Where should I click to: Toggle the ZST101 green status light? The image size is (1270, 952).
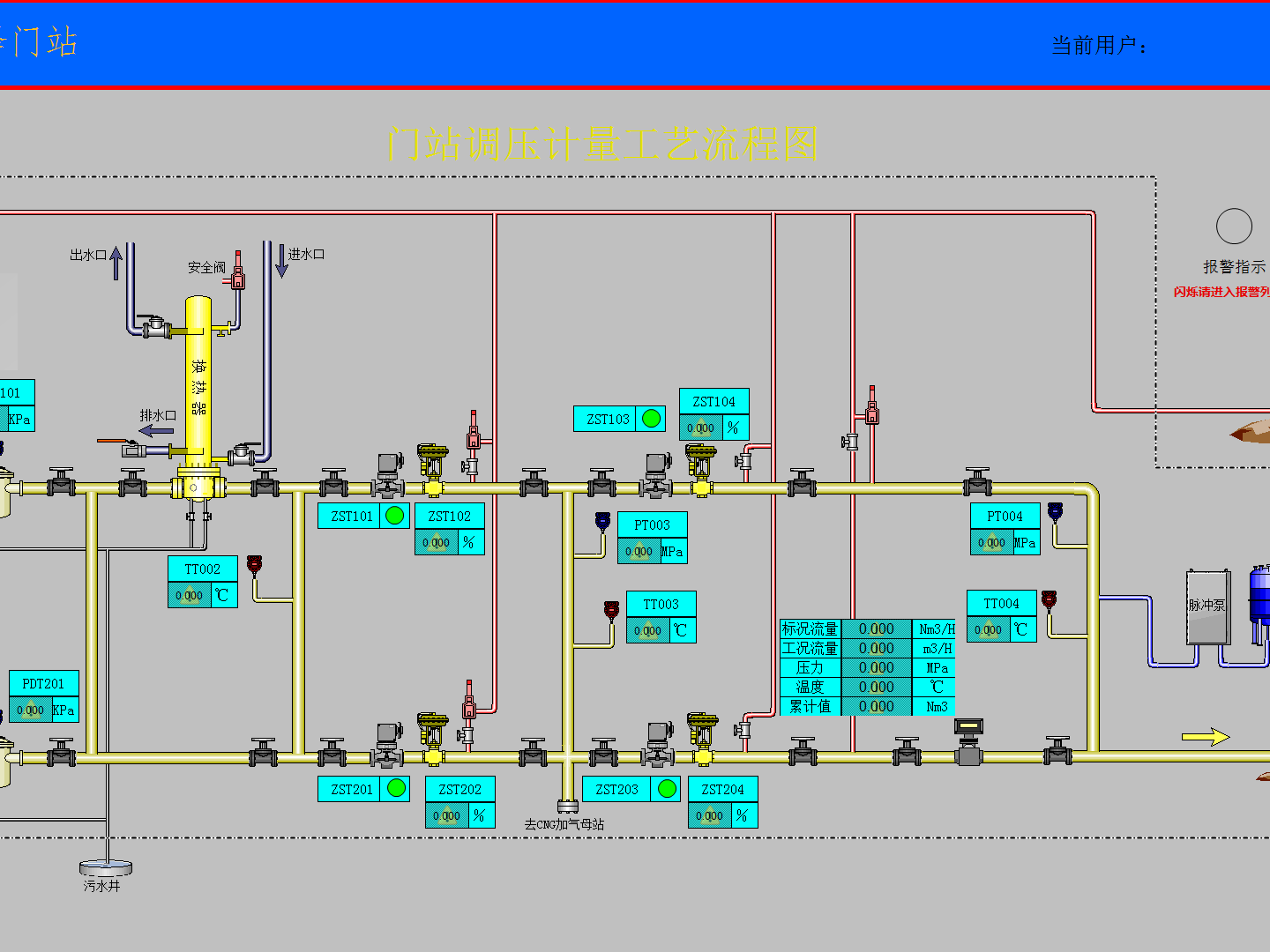pyautogui.click(x=394, y=516)
